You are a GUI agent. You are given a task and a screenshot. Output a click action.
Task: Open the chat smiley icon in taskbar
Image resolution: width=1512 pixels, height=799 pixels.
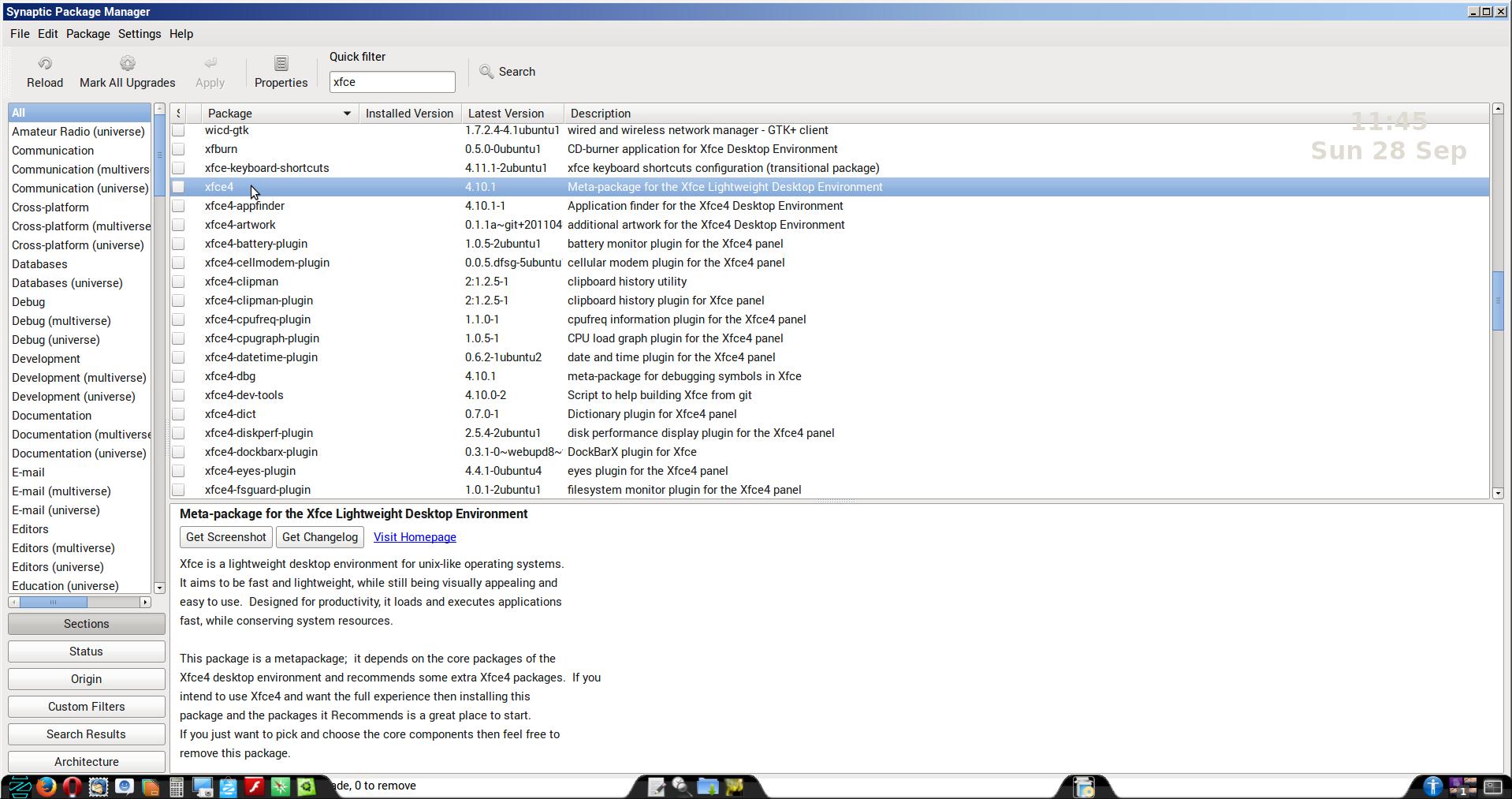click(124, 786)
